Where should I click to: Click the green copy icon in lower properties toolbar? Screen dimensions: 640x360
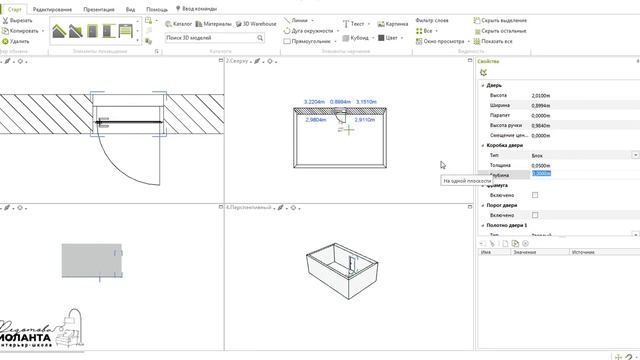click(515, 243)
